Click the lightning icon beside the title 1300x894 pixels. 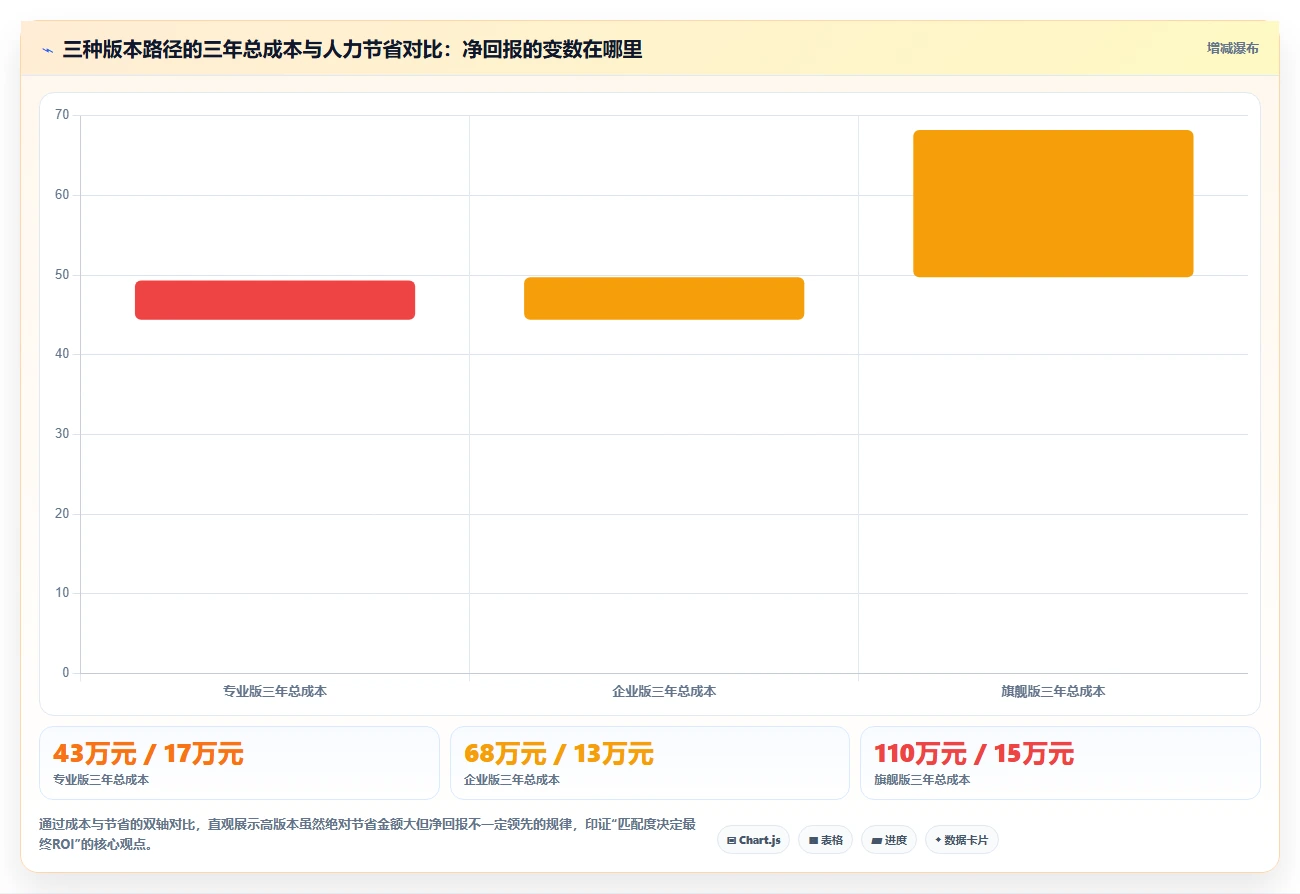coord(47,50)
